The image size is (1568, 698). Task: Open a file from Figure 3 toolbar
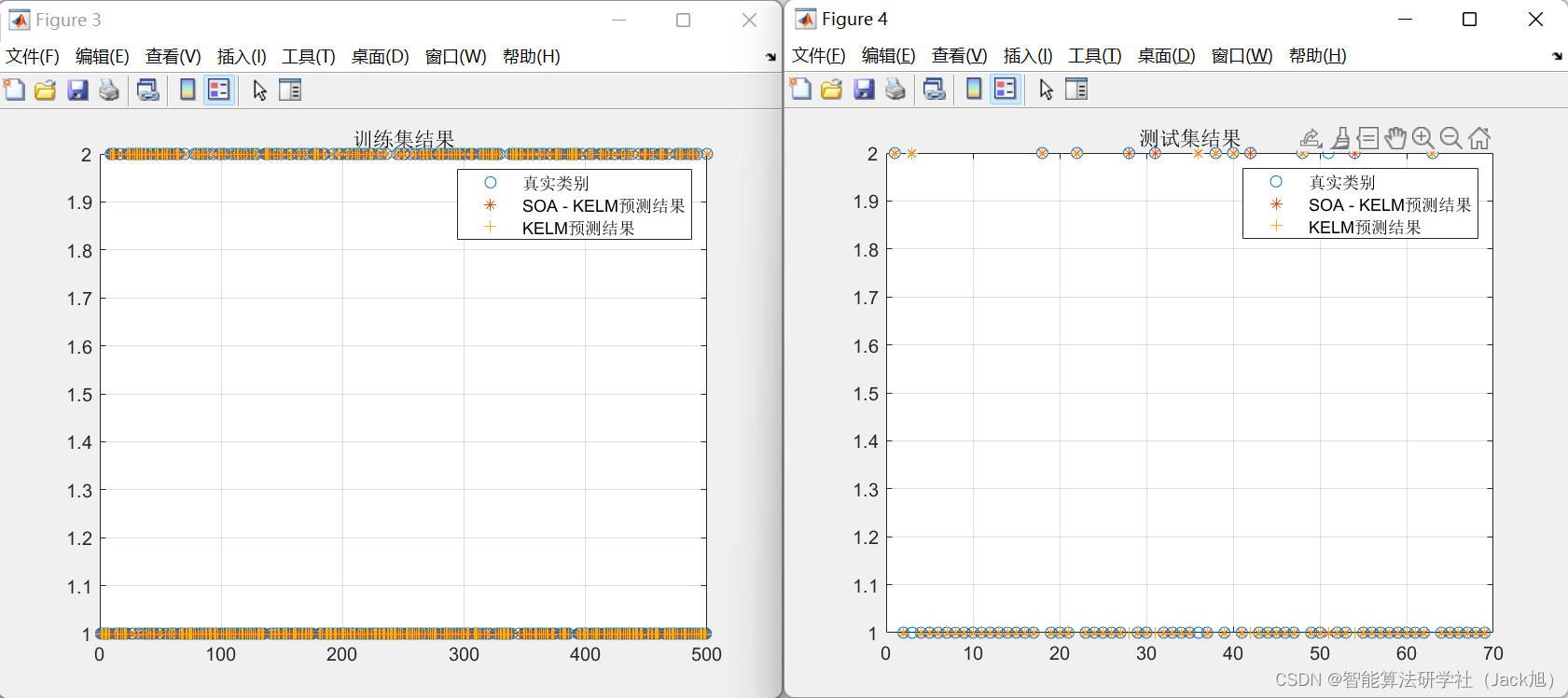pos(45,90)
